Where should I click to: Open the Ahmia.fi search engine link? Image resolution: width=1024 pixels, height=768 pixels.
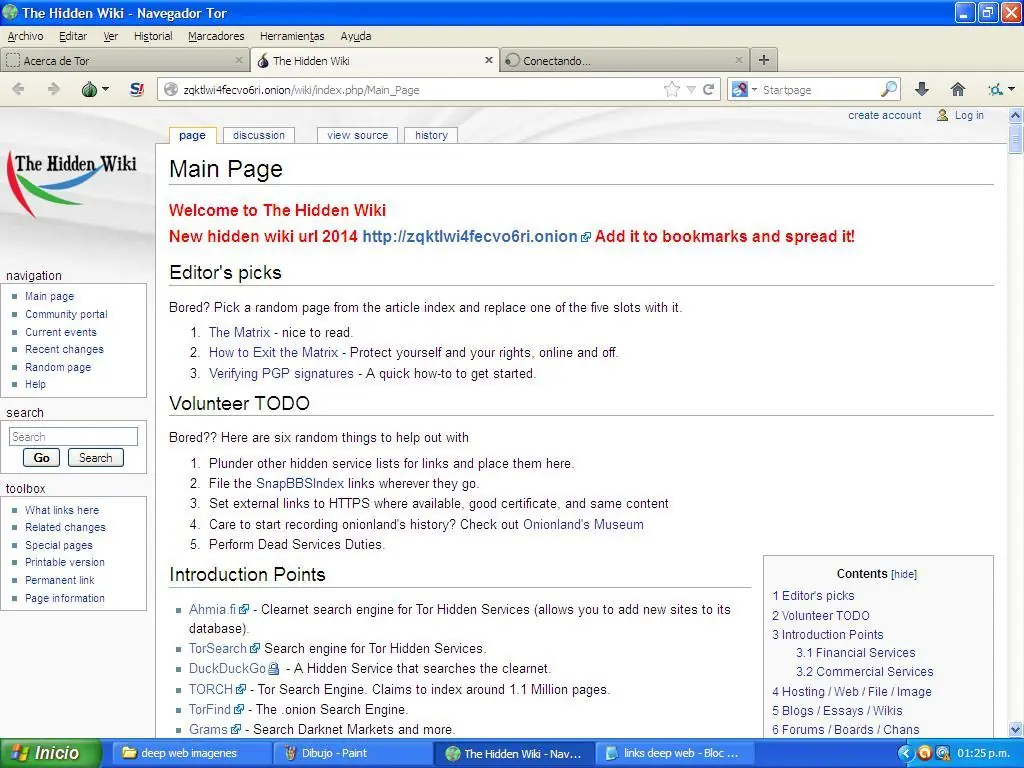coord(218,609)
